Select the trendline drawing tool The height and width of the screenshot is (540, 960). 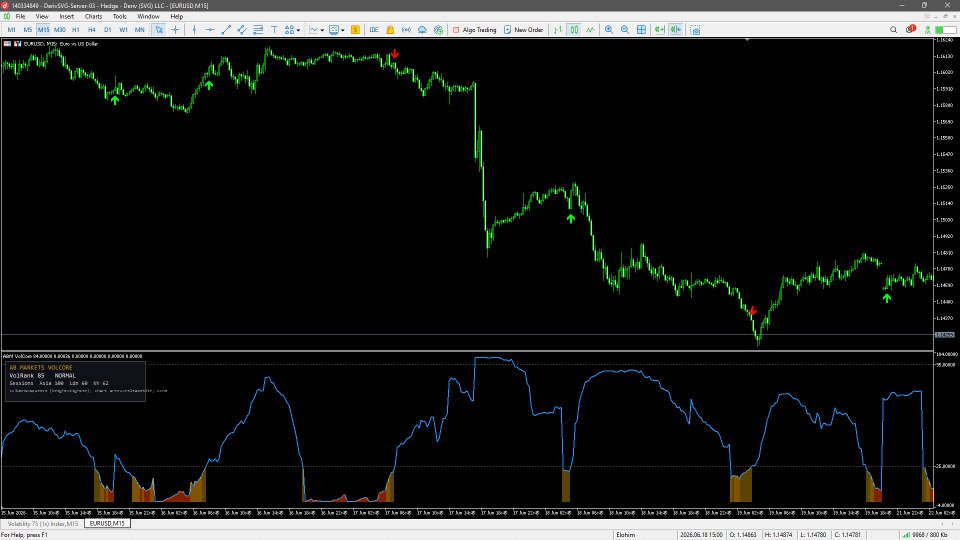coord(226,29)
